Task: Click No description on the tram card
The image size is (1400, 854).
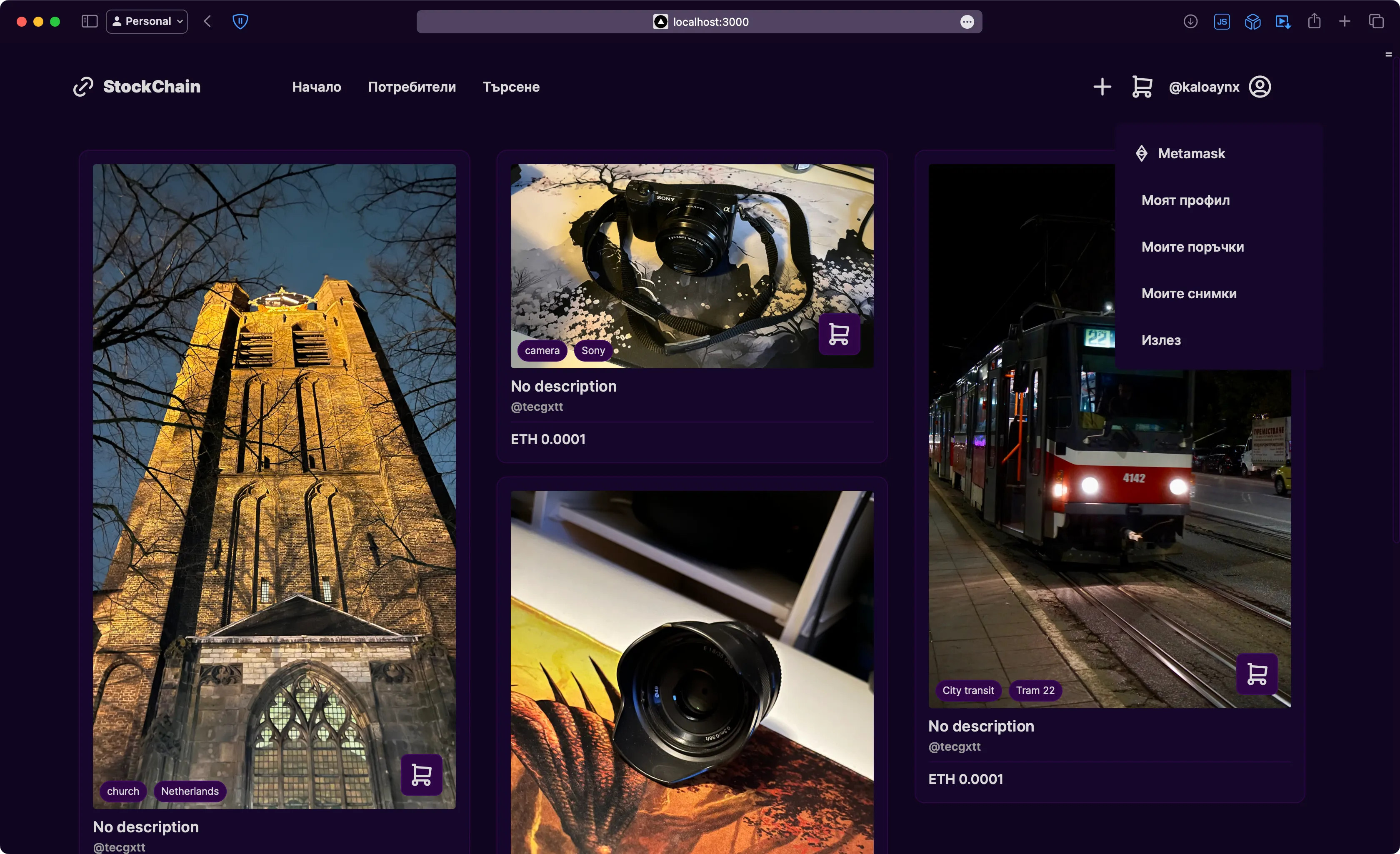Action: point(981,726)
